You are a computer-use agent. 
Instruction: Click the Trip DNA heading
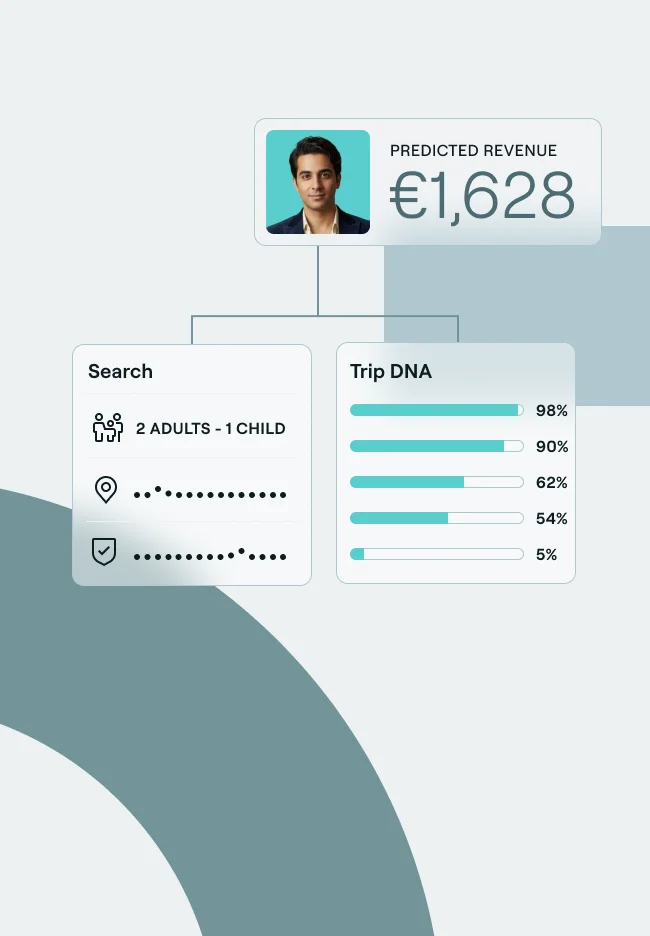point(391,371)
